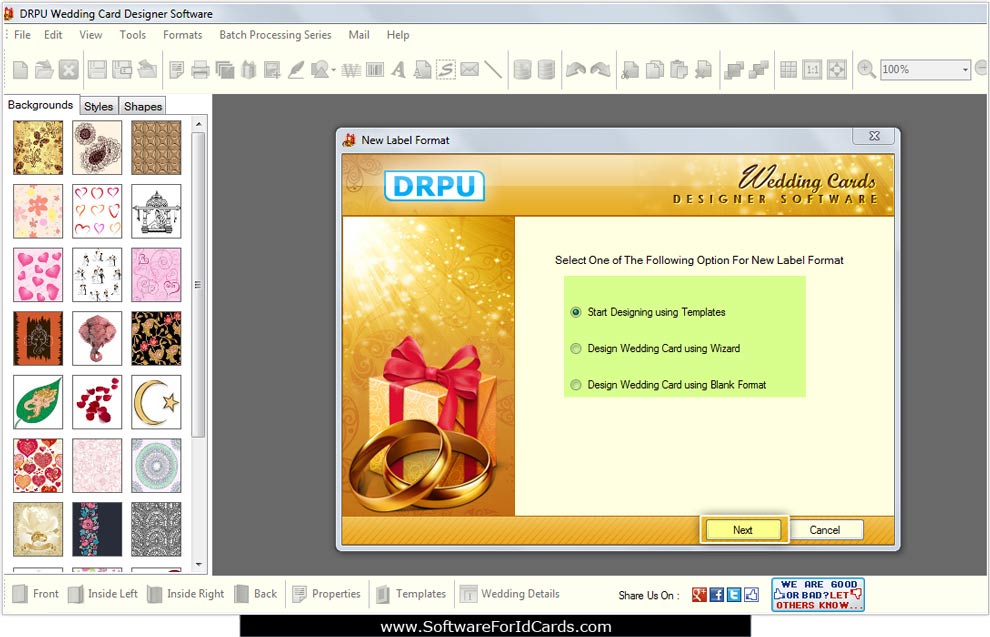Click the Cut scissors icon
Image resolution: width=990 pixels, height=637 pixels.
(x=630, y=69)
